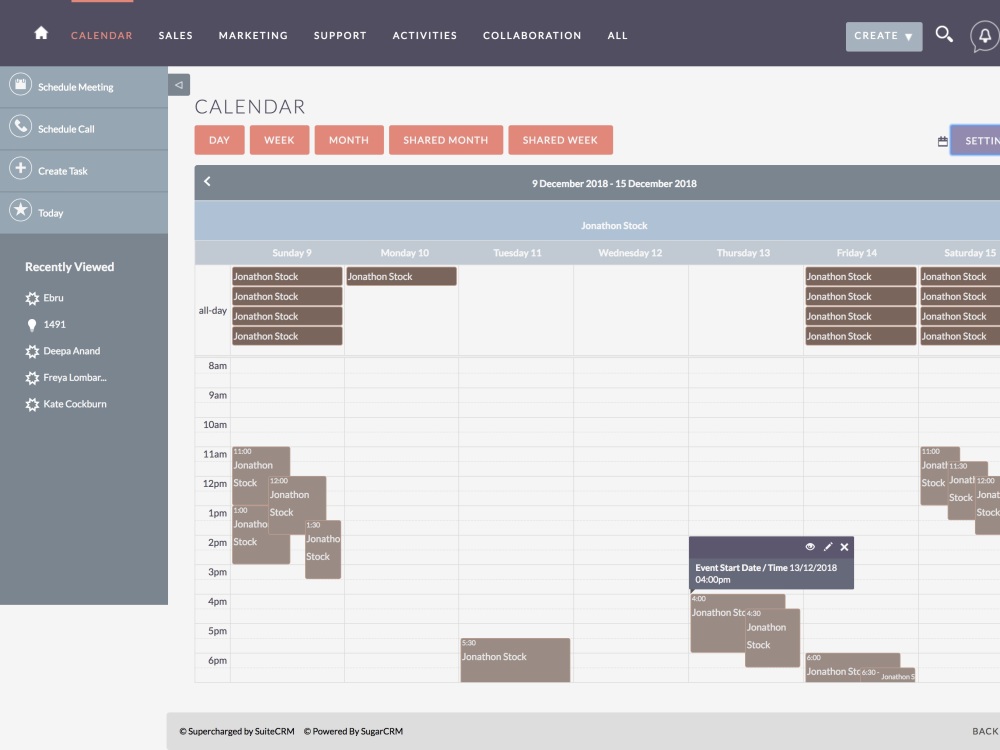Open recently viewed Ebru record

pos(54,298)
